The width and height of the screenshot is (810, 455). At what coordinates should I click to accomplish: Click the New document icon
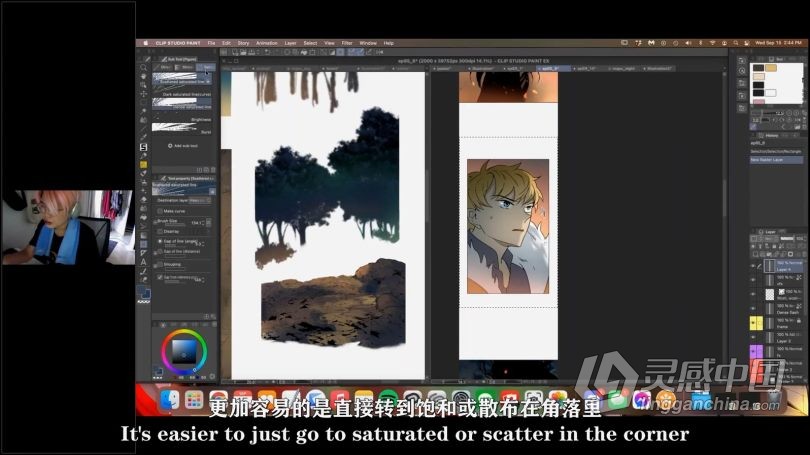[x=235, y=52]
